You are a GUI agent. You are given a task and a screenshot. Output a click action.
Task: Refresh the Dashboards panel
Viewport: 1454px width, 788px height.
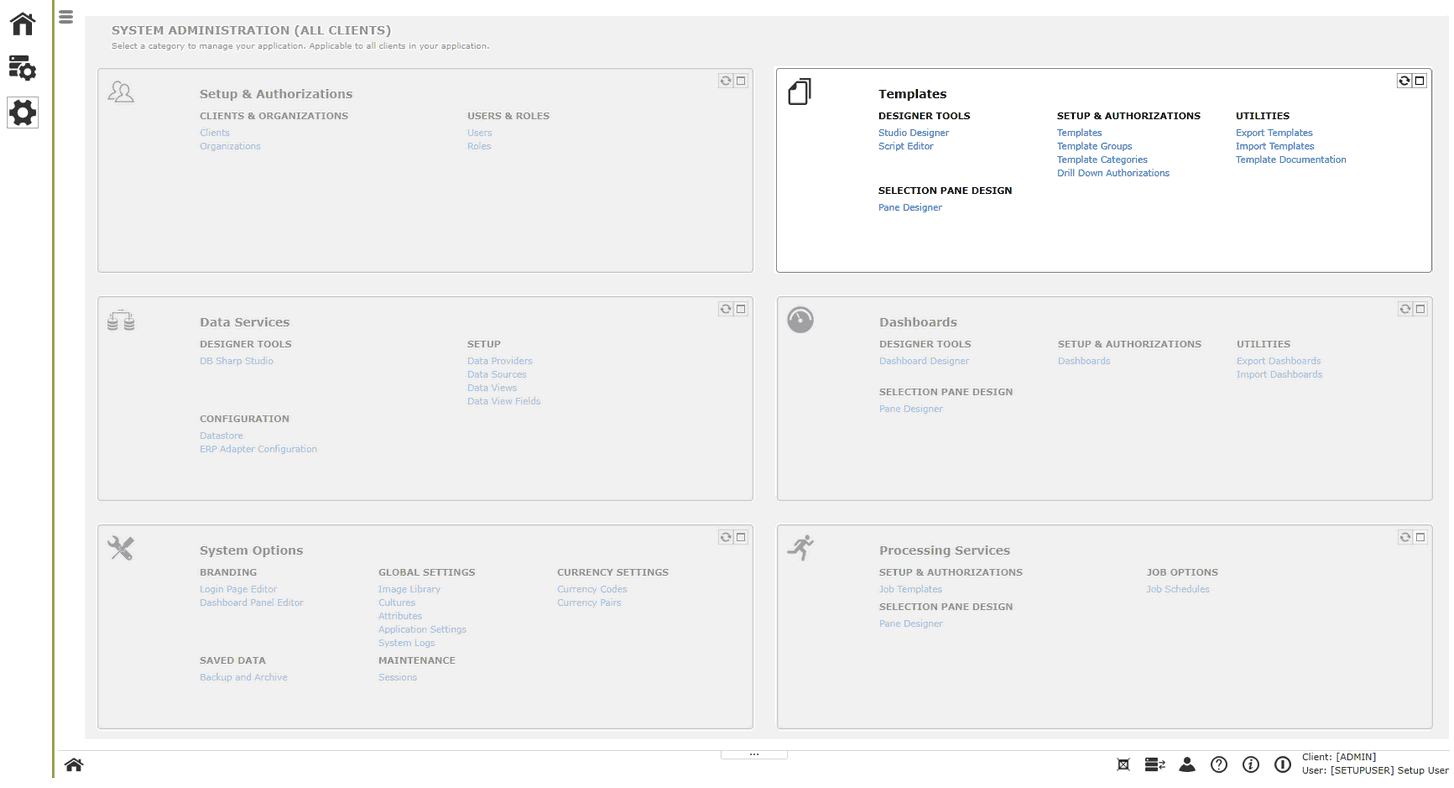click(1405, 309)
